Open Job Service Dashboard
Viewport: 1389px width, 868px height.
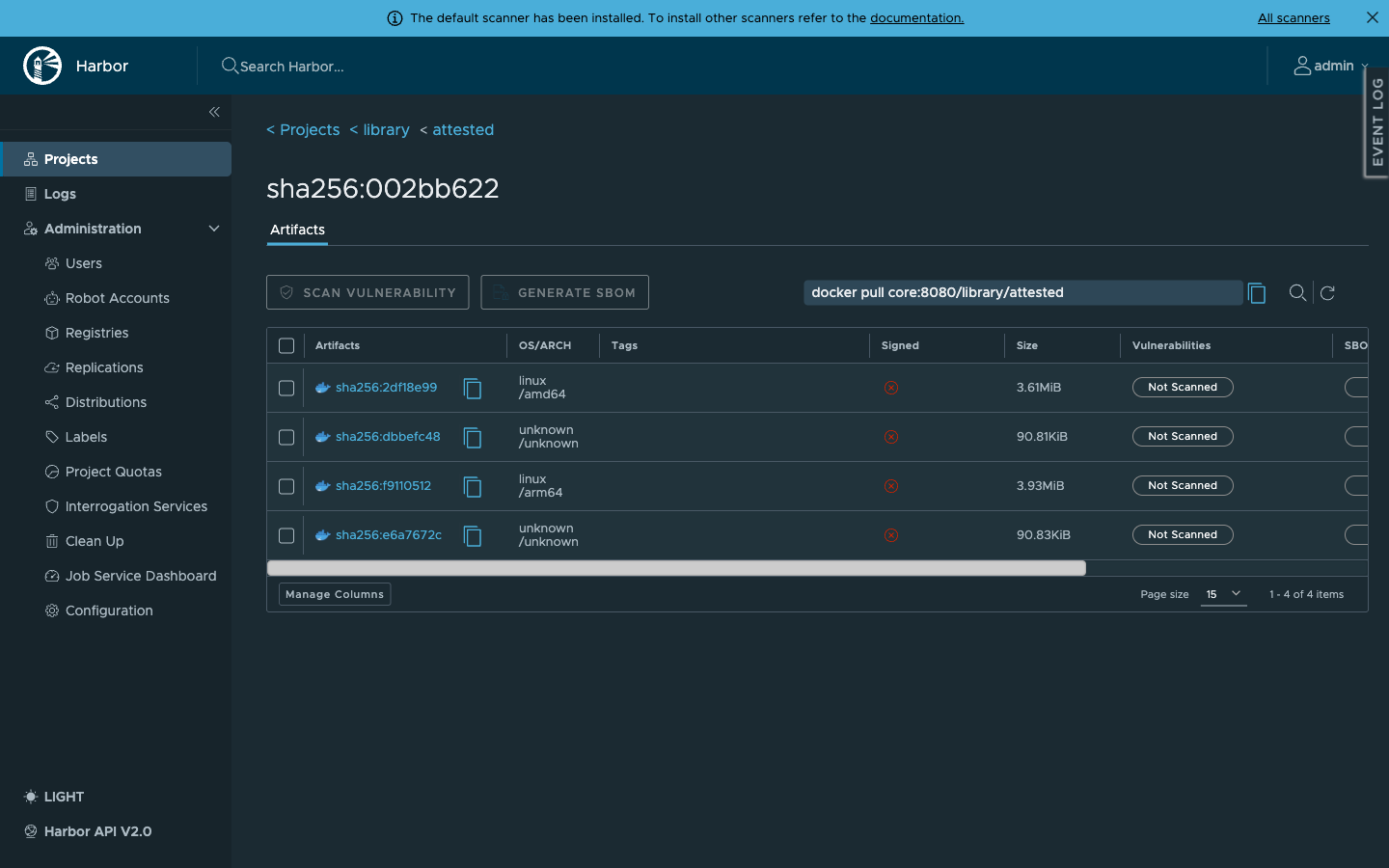pyautogui.click(x=141, y=576)
